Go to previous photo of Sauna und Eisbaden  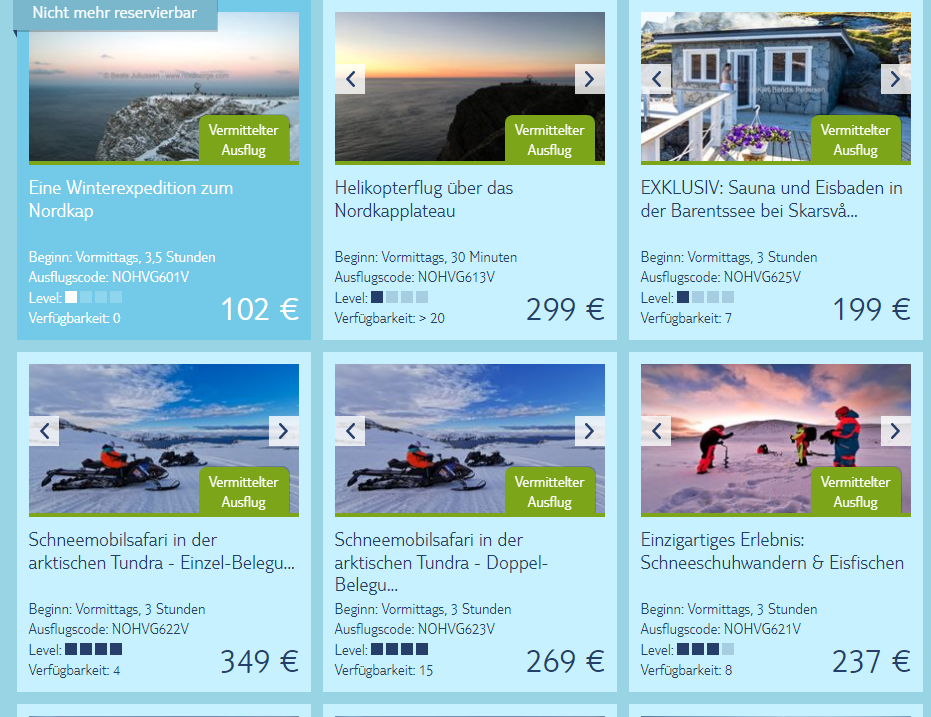(x=656, y=79)
